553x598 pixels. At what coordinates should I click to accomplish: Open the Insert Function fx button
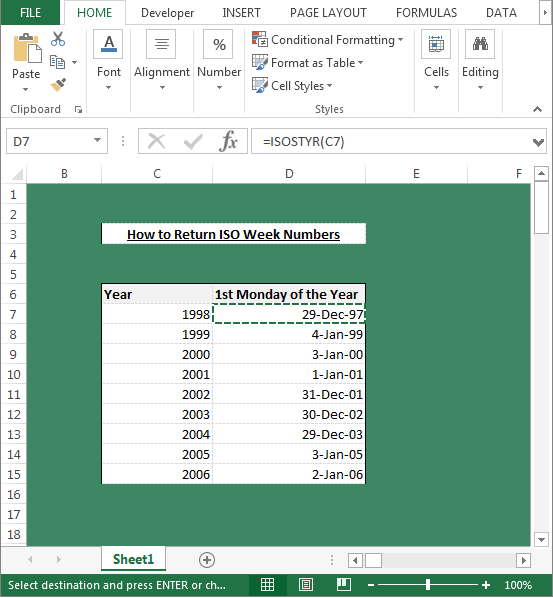[x=228, y=141]
